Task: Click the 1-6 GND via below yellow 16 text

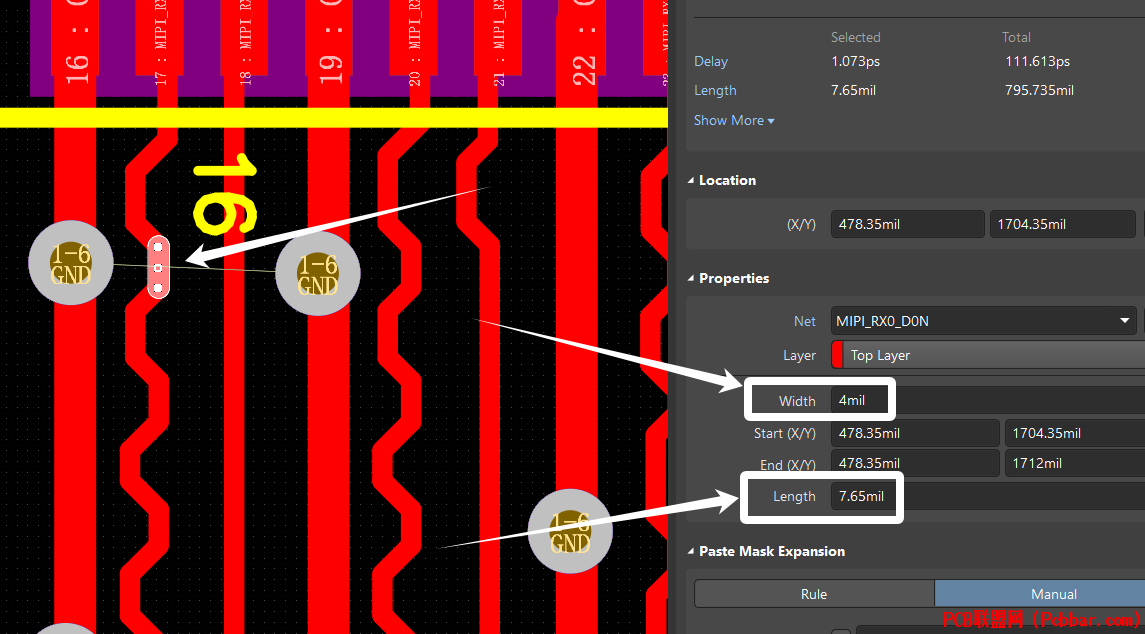Action: pos(318,273)
